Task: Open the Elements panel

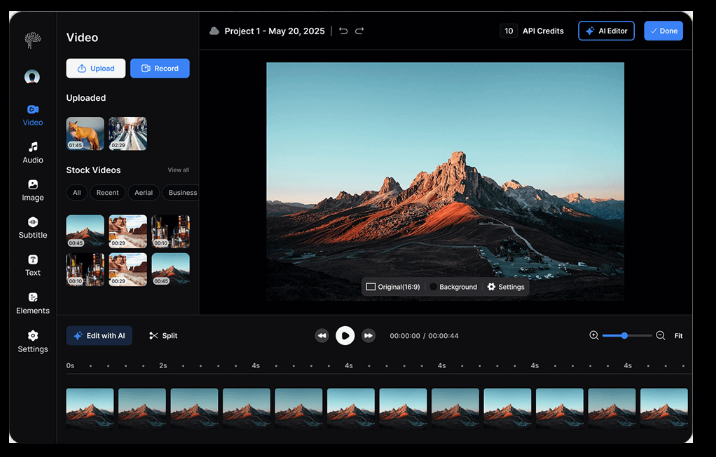Action: pos(33,303)
